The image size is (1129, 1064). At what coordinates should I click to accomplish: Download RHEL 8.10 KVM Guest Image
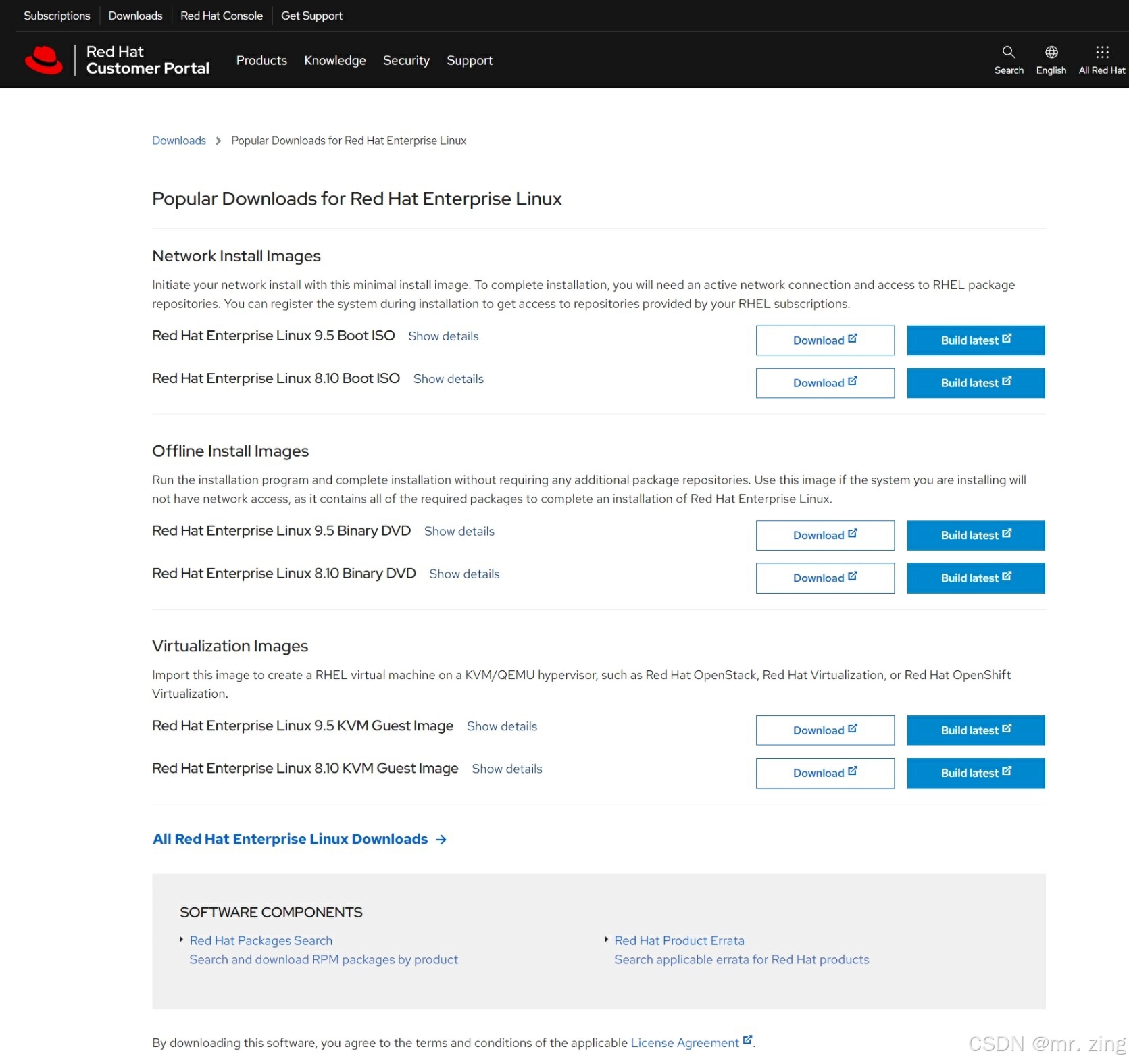(825, 773)
